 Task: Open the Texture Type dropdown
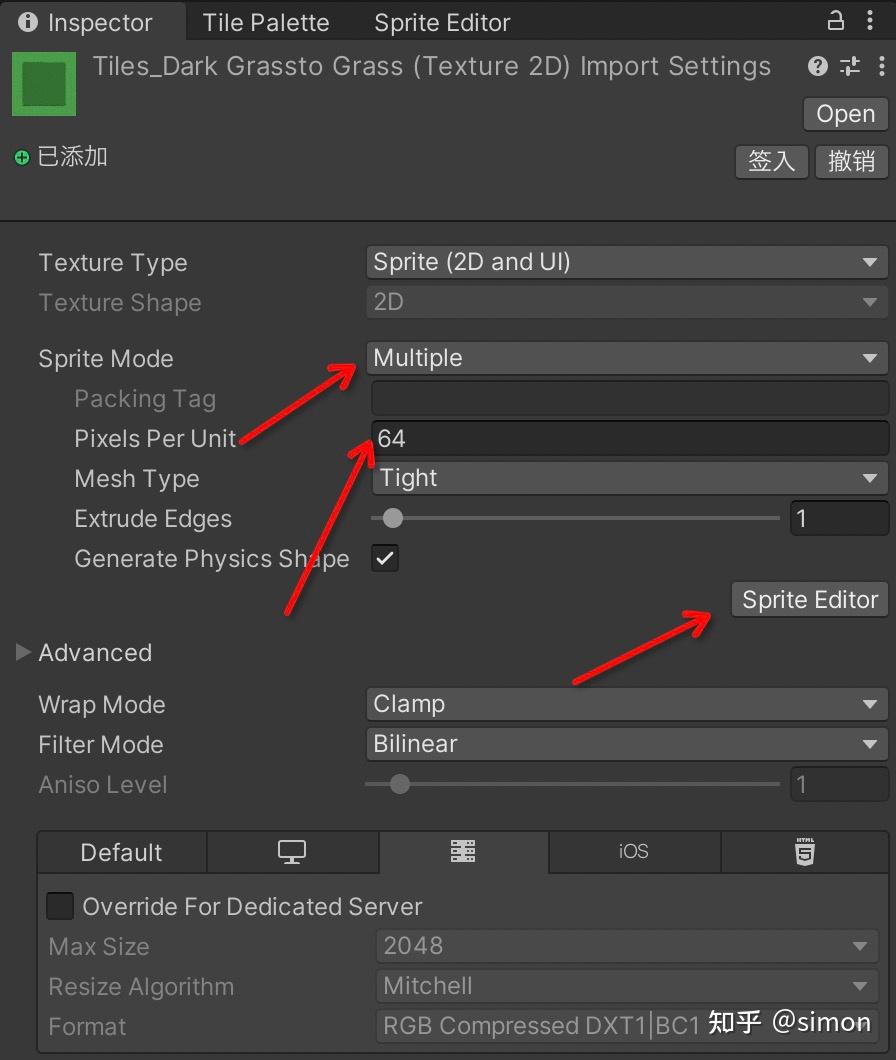click(627, 262)
